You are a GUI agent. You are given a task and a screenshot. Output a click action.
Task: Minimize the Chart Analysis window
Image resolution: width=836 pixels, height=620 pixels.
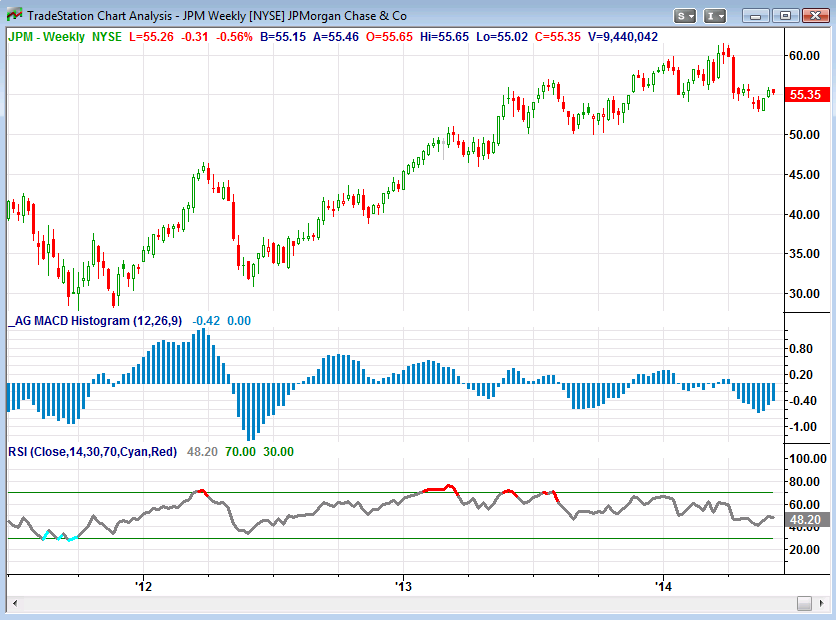pyautogui.click(x=755, y=16)
